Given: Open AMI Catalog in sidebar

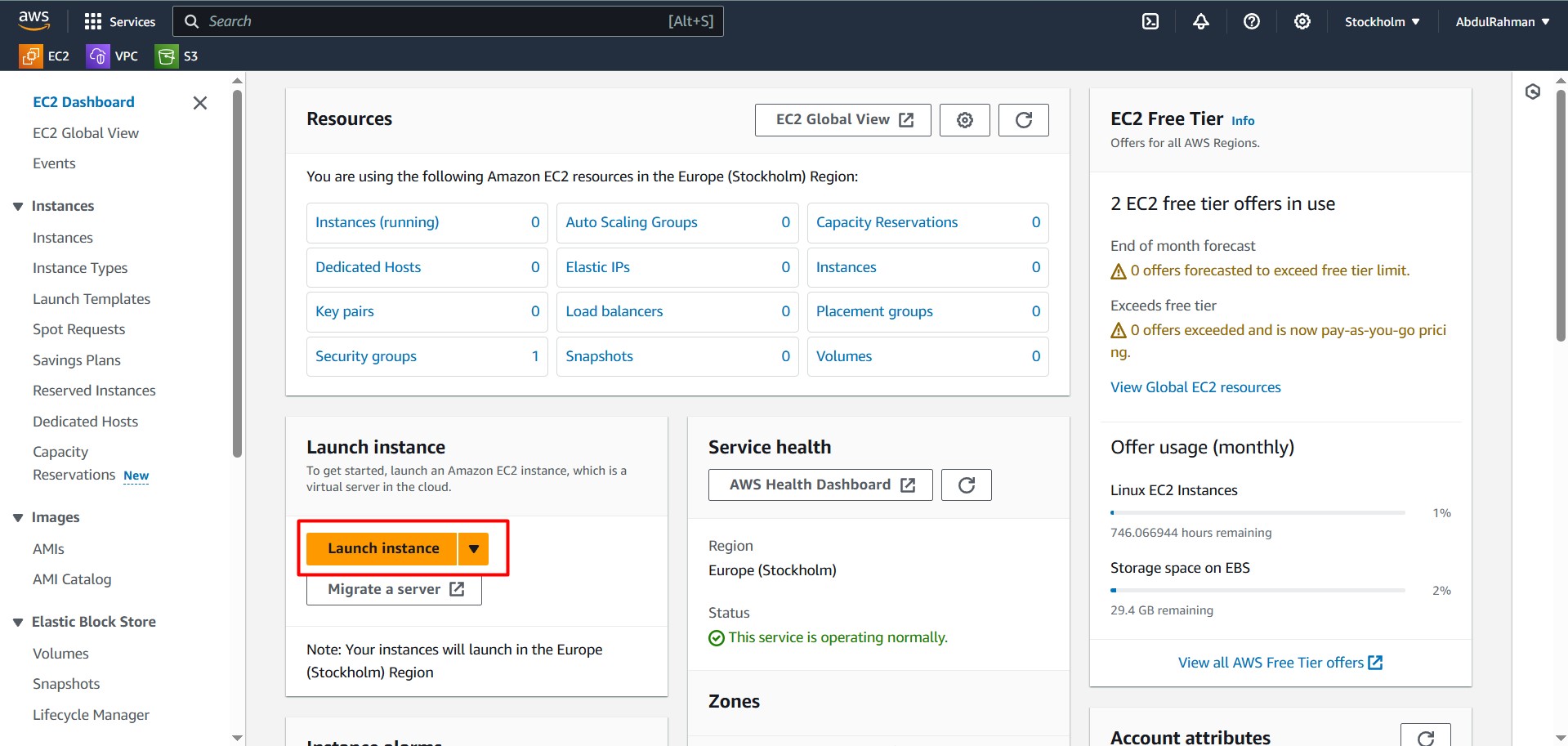Looking at the screenshot, I should click(x=72, y=579).
